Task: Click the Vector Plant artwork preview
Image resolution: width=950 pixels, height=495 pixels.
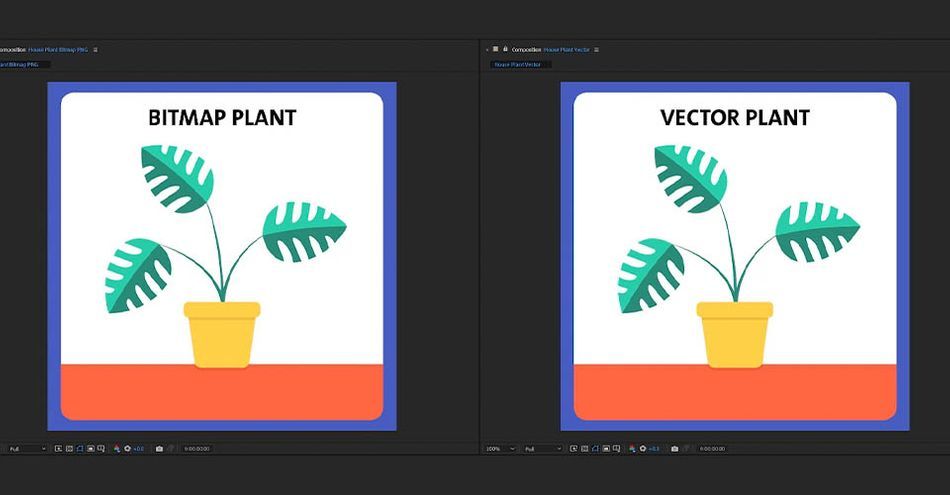Action: coord(735,256)
